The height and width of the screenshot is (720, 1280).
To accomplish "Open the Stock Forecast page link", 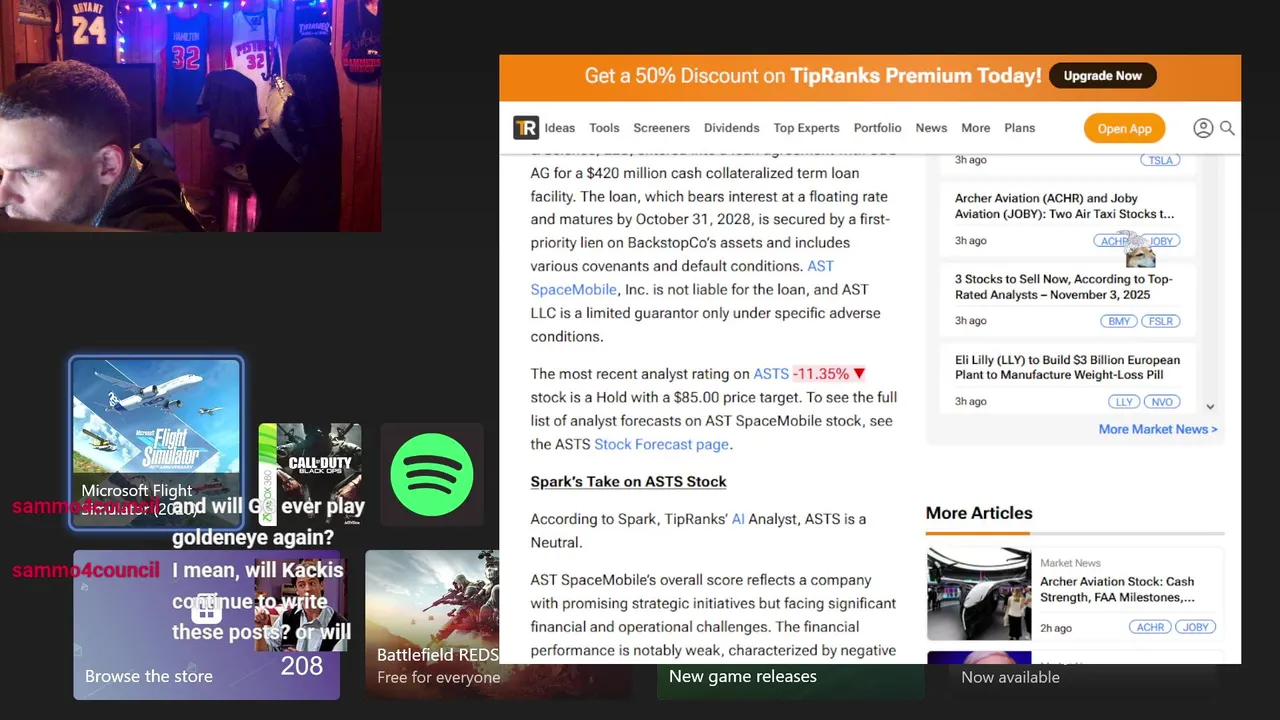I will point(661,444).
